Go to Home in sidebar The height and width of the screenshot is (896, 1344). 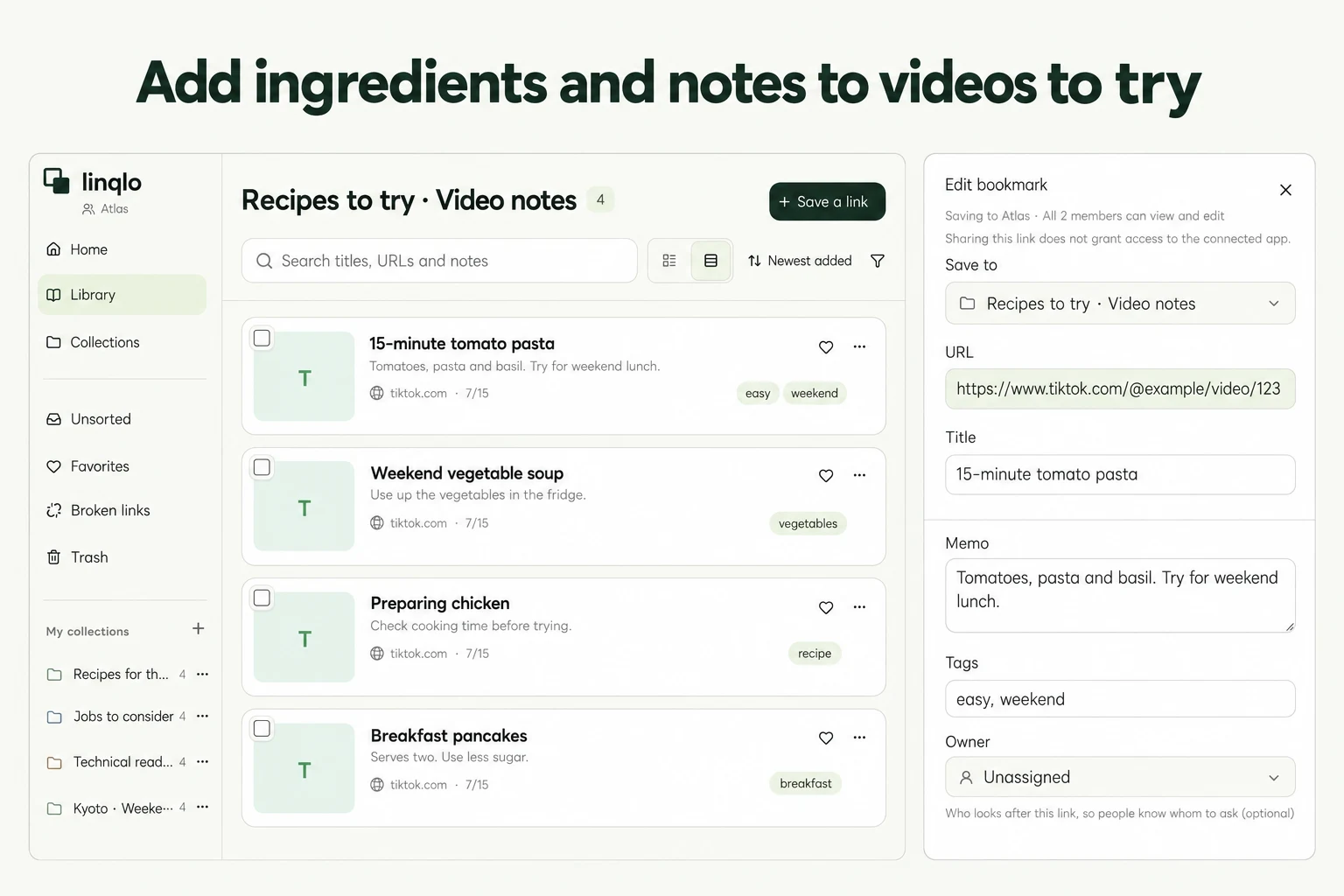click(122, 249)
